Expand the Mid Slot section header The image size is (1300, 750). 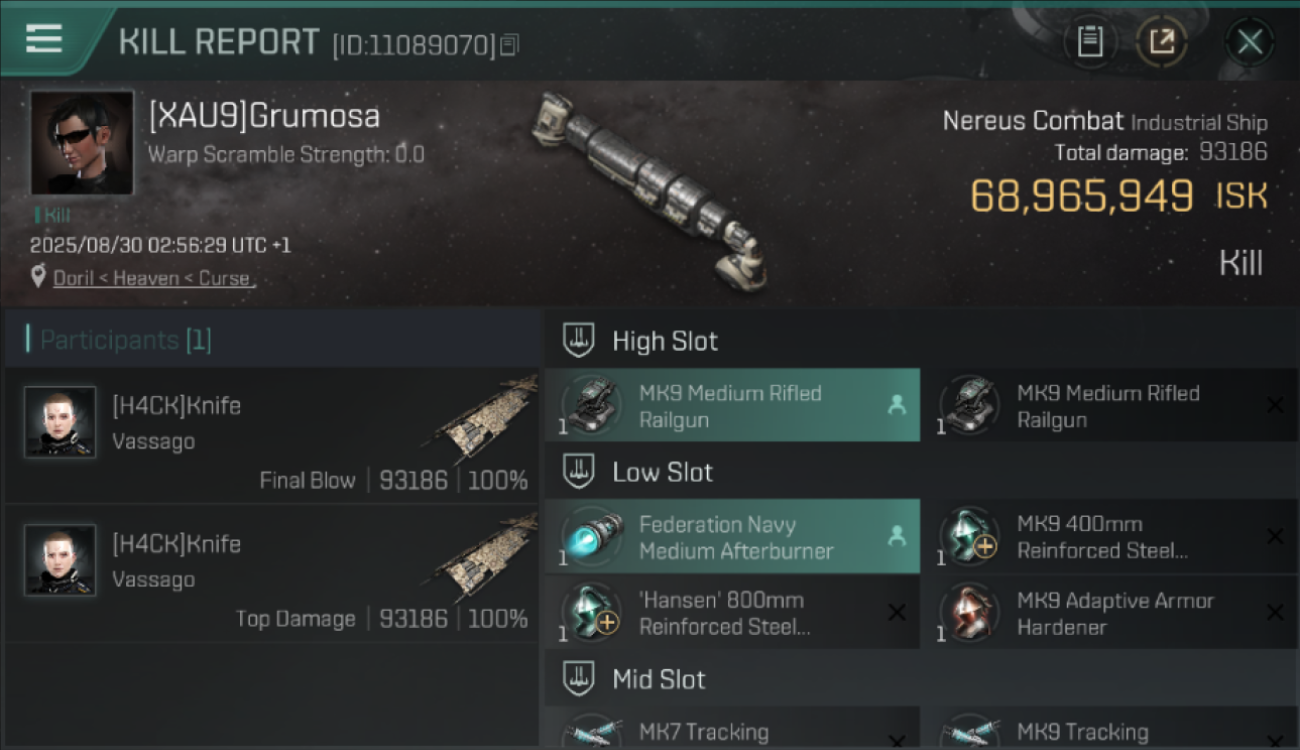(922, 680)
